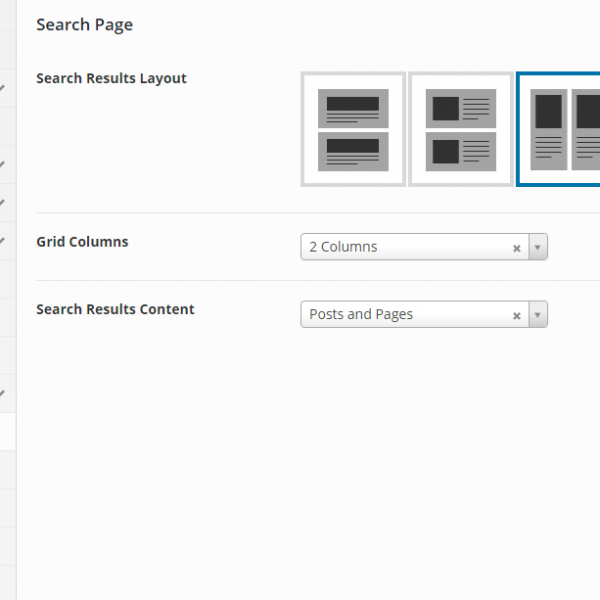Expand the fourth sidebar chevron from top
Image resolution: width=600 pixels, height=600 pixels.
(3, 241)
